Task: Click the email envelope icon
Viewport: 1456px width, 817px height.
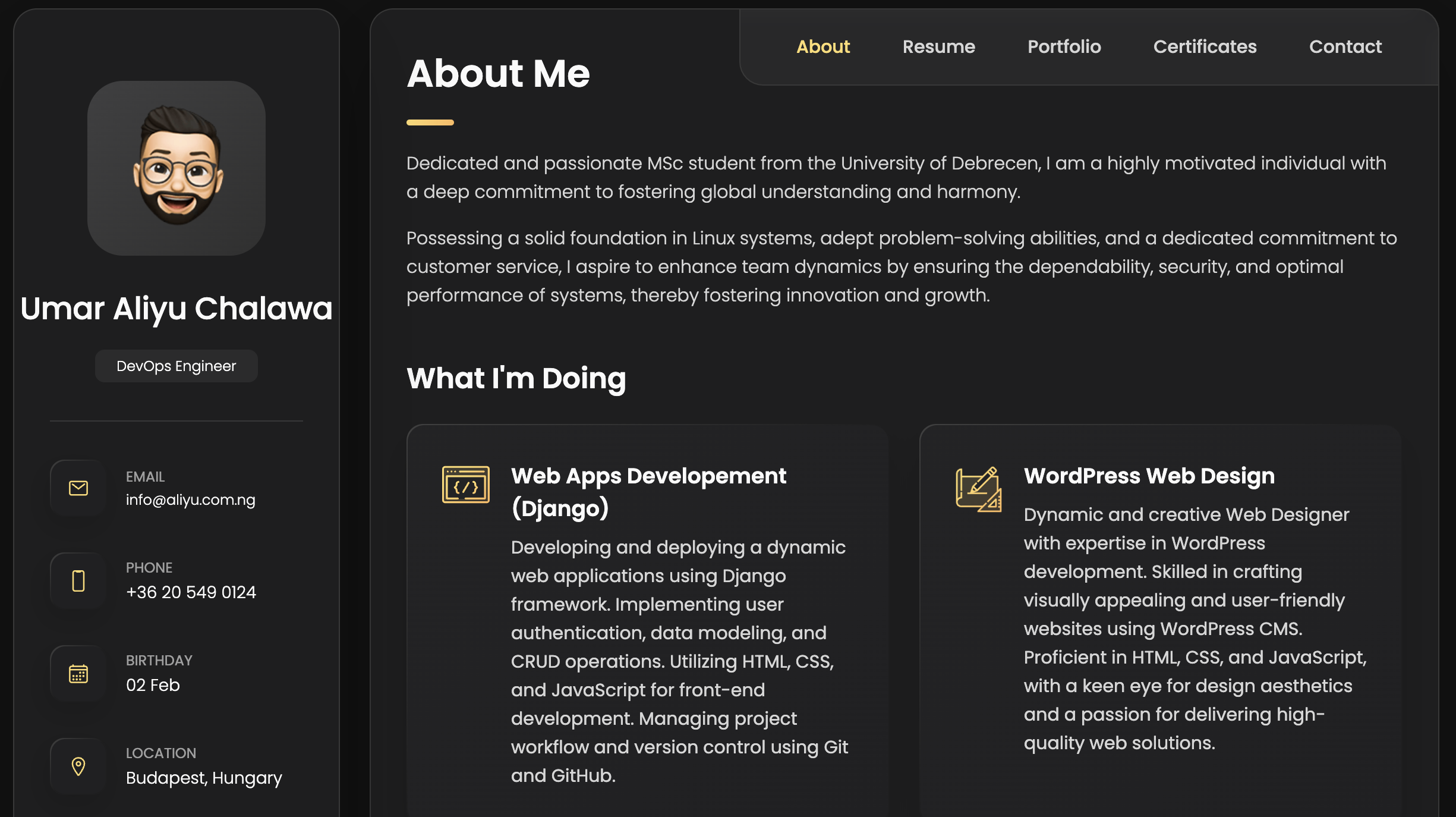Action: (78, 488)
